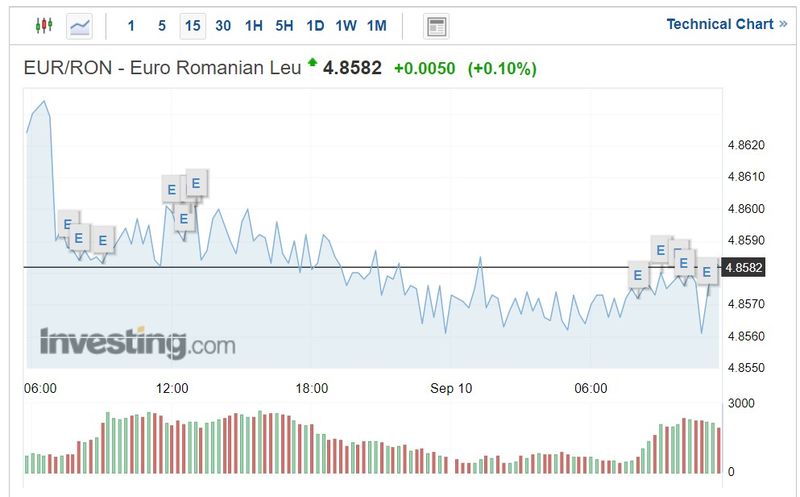Click the 4.8582 current price label on axis
Image resolution: width=800 pixels, height=497 pixels.
point(745,267)
